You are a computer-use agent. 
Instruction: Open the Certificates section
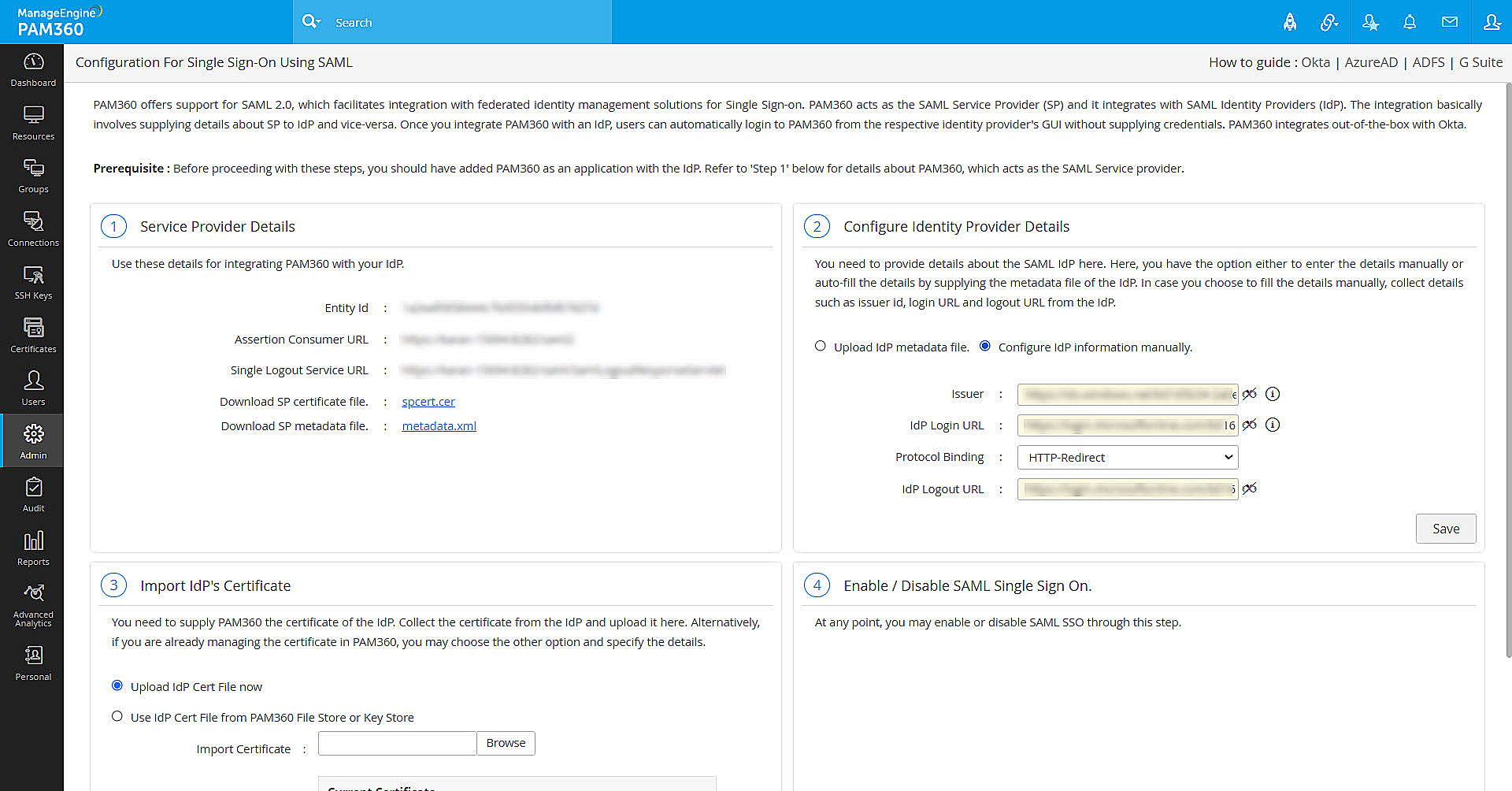[33, 336]
